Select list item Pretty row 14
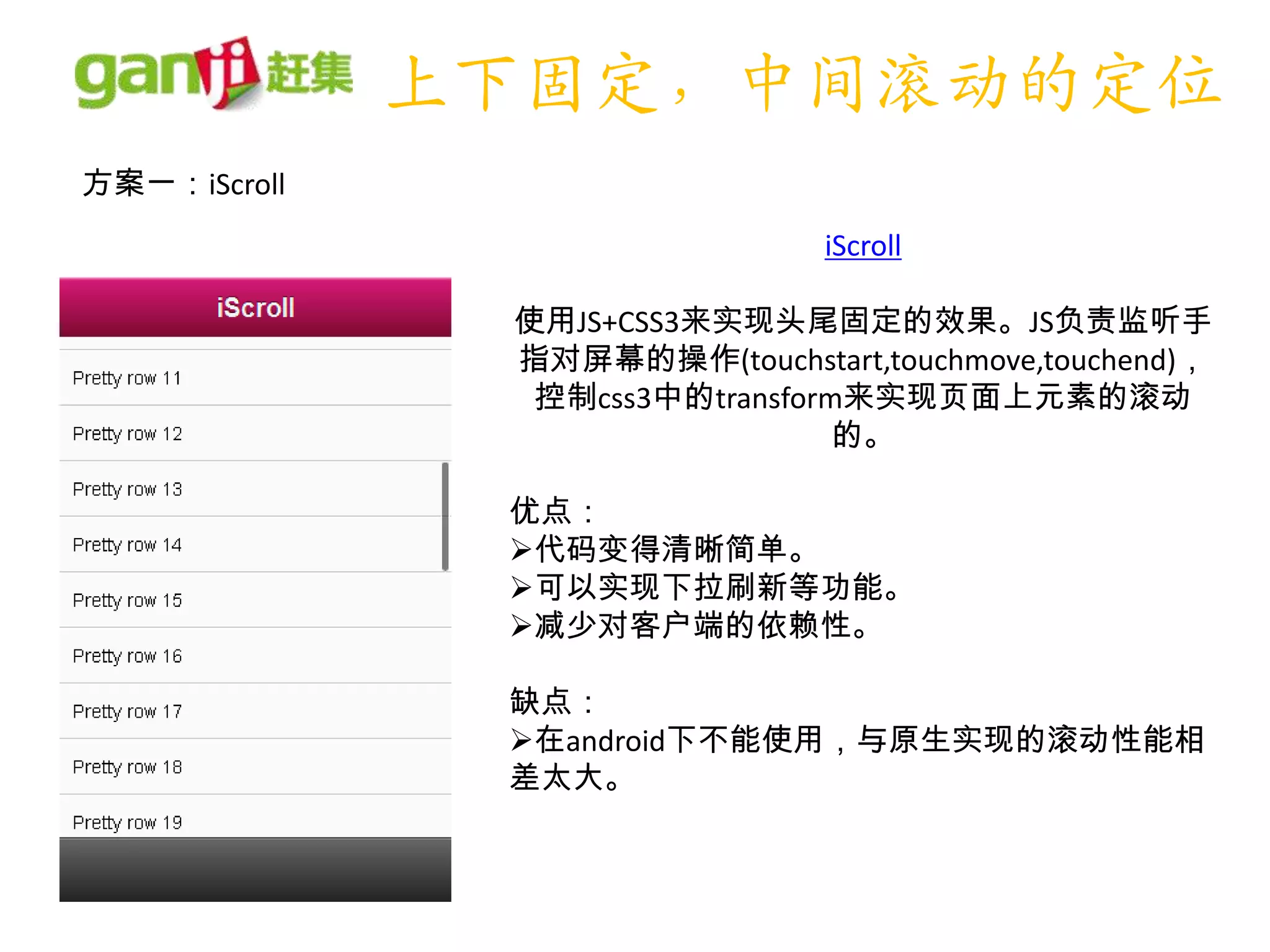Screen dimensions: 1270x952 point(255,544)
